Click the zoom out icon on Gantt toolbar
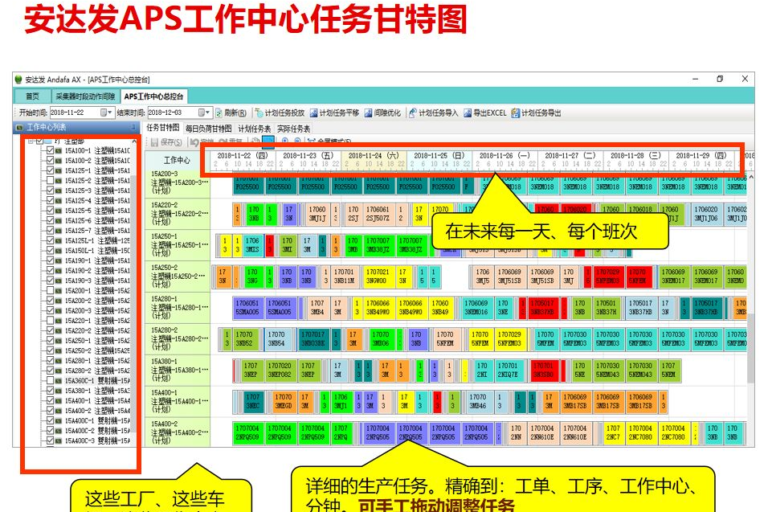 297,141
